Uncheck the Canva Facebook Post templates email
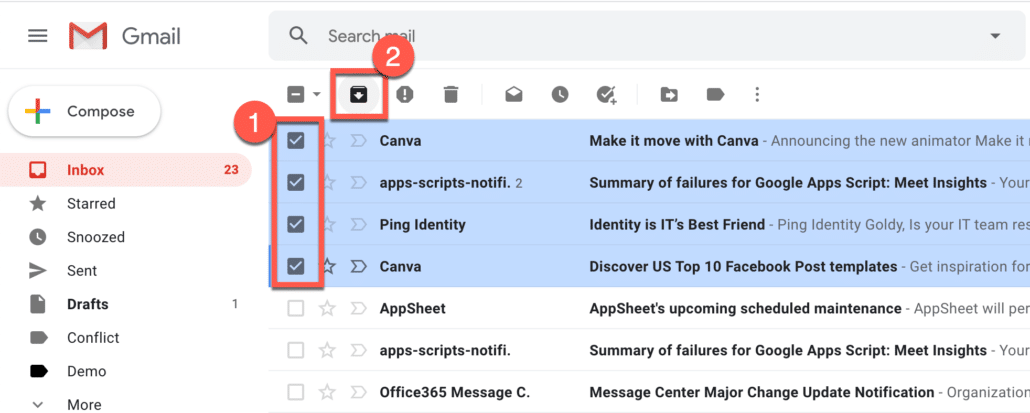 pos(296,267)
